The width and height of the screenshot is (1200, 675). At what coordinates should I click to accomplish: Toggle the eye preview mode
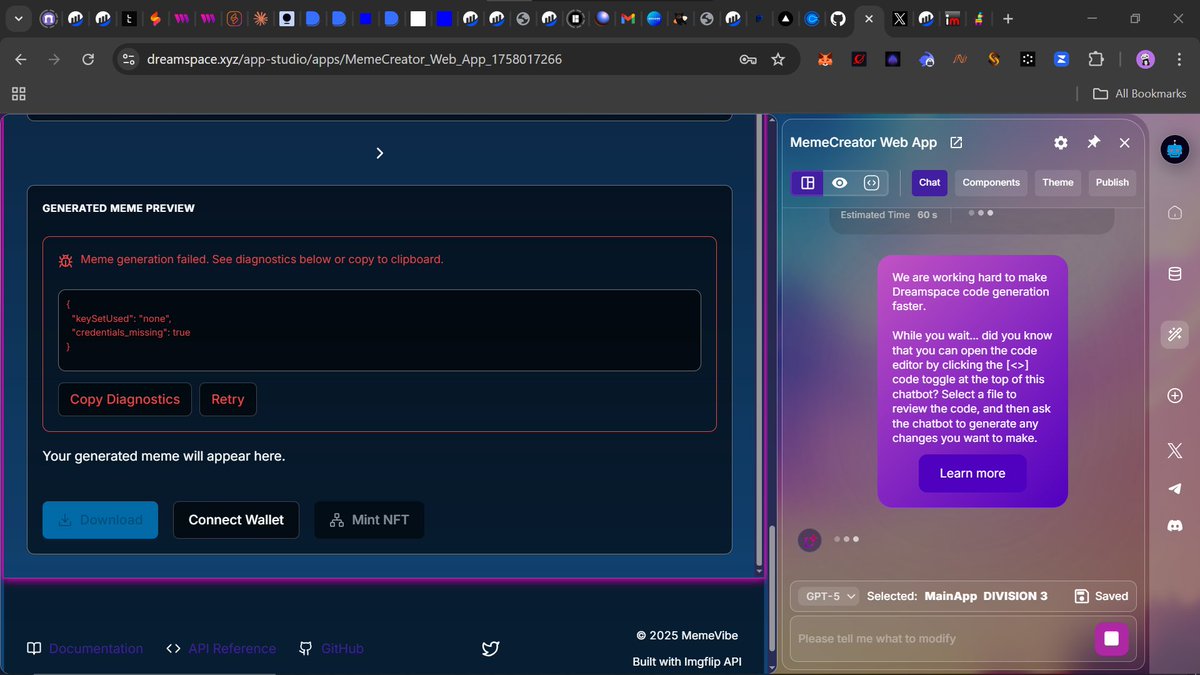840,182
